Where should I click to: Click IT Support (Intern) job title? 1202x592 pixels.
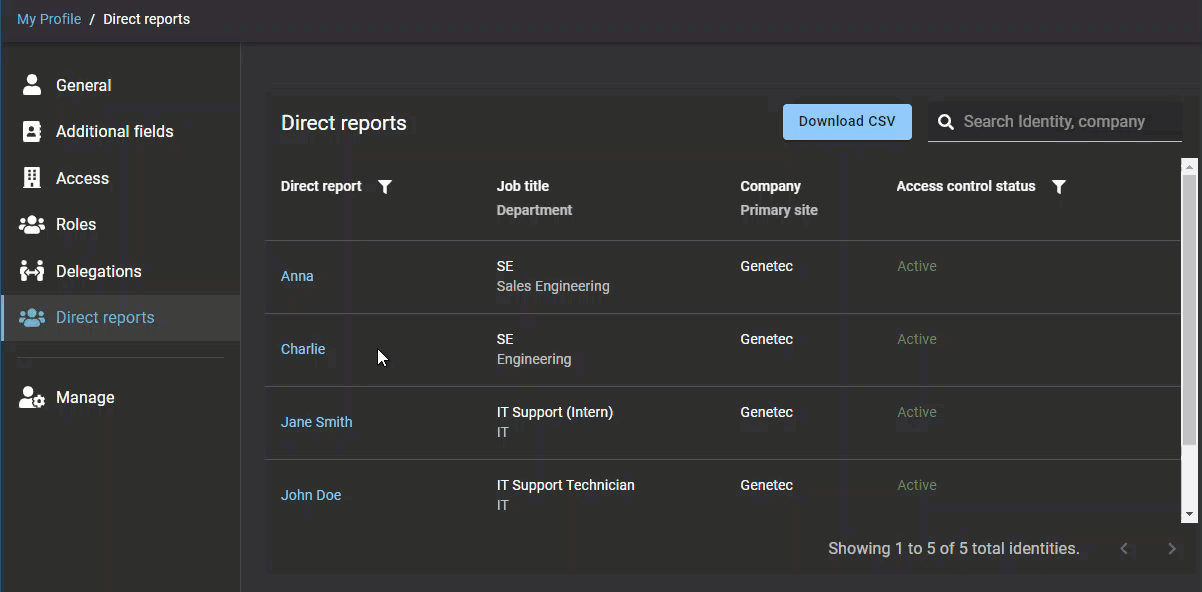coord(555,412)
